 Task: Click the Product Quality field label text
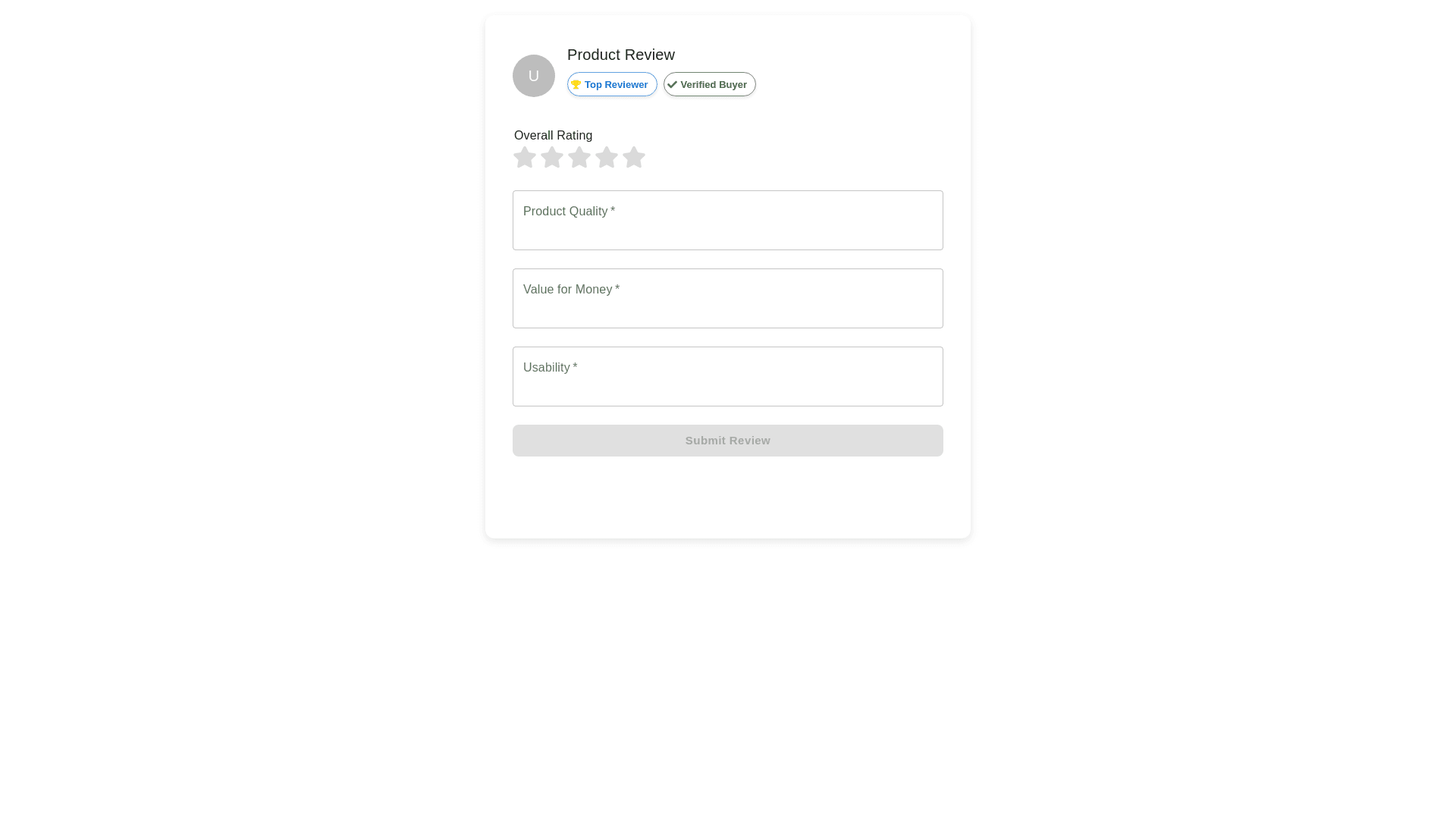coord(565,212)
